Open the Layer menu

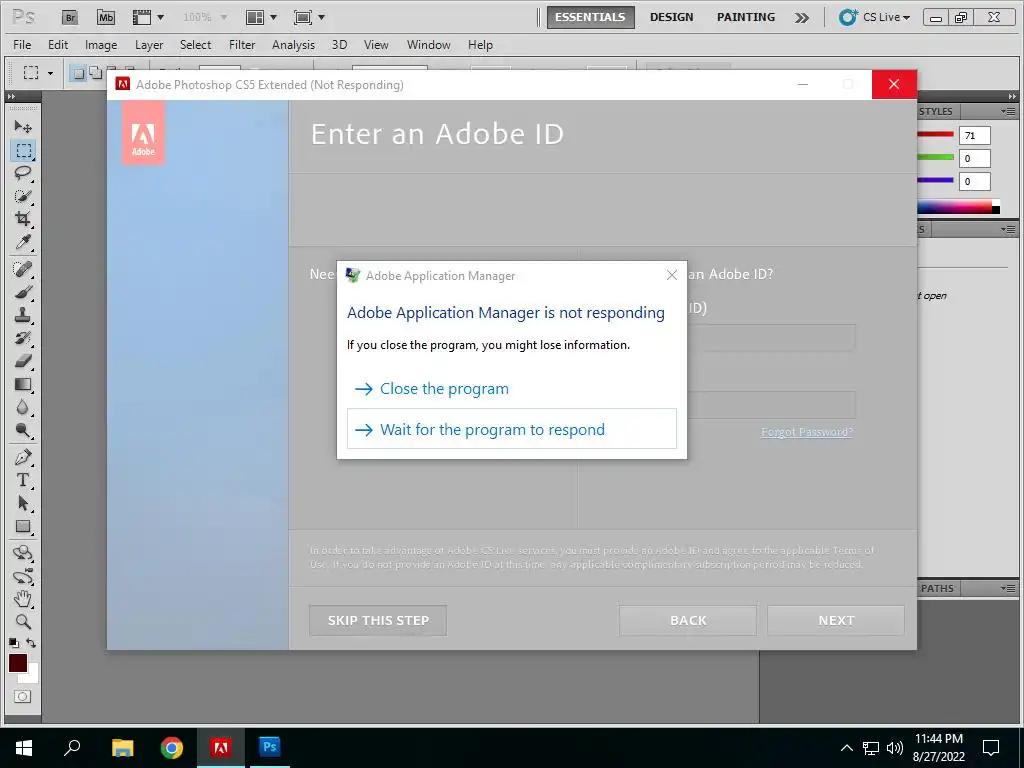(149, 45)
